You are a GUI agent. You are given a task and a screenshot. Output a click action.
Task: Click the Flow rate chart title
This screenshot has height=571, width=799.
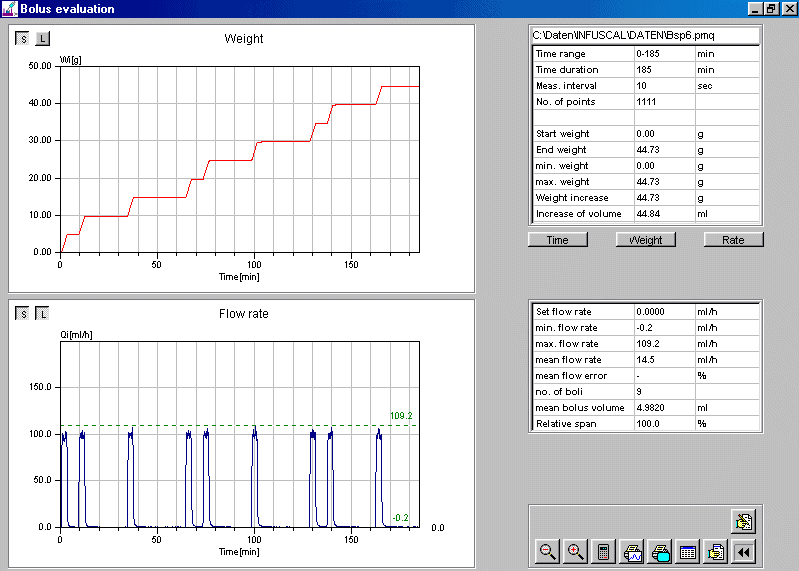(x=244, y=314)
